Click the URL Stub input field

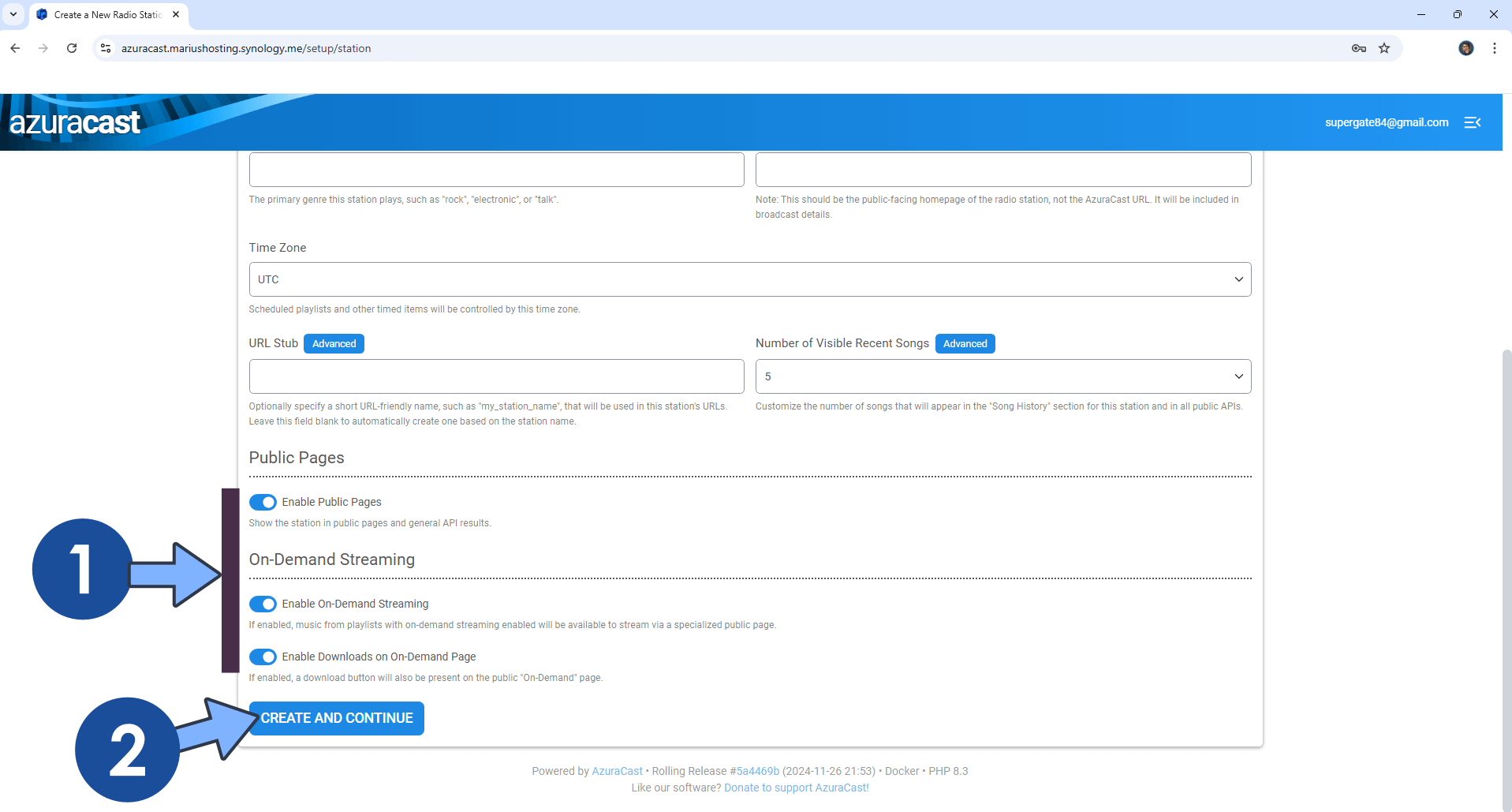pos(496,376)
